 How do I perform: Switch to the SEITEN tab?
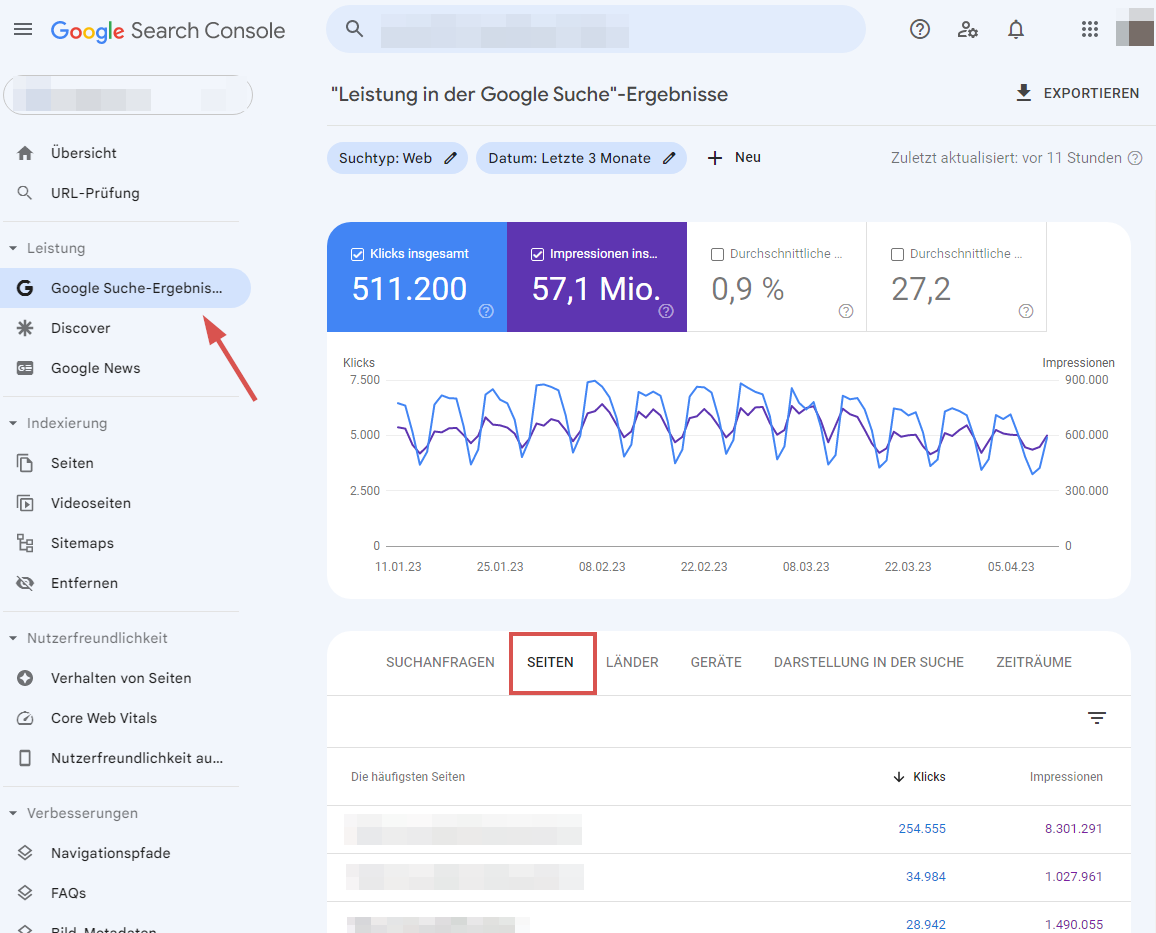click(550, 662)
